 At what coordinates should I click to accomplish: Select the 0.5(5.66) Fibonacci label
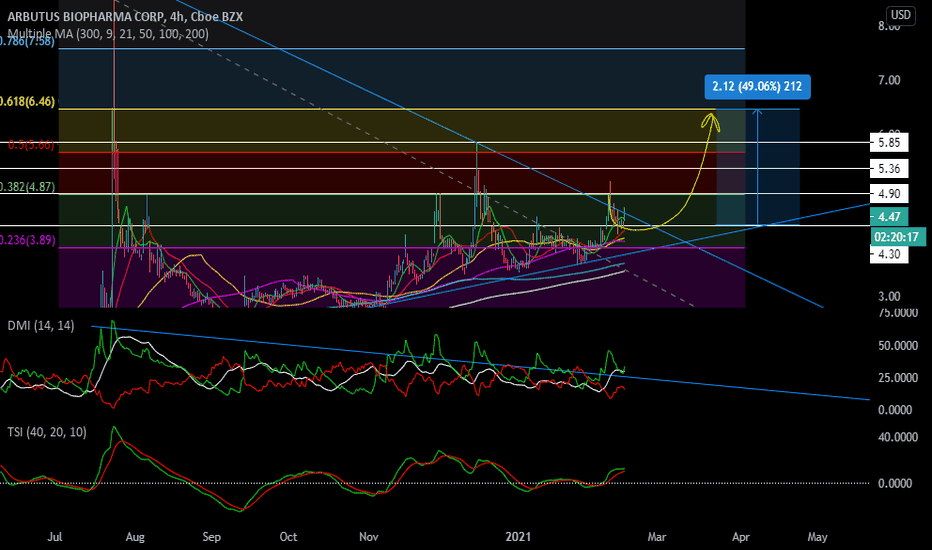click(30, 145)
